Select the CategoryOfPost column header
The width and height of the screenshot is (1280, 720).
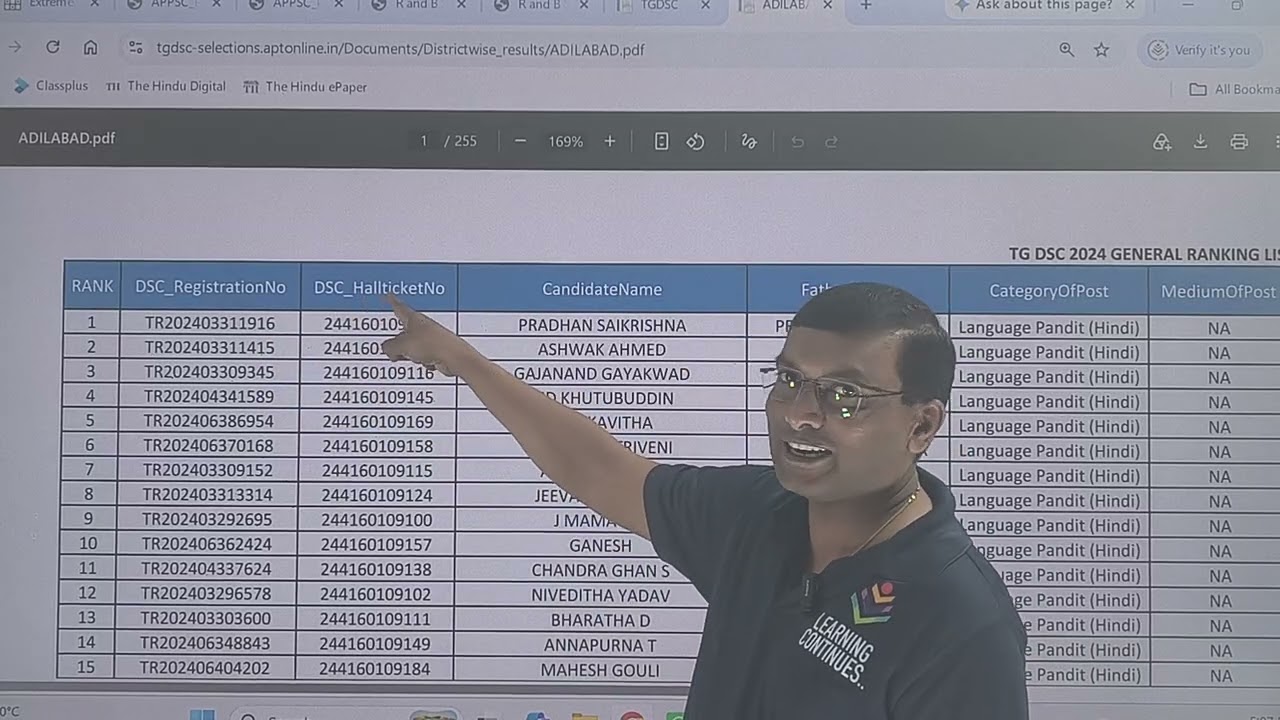click(1048, 291)
